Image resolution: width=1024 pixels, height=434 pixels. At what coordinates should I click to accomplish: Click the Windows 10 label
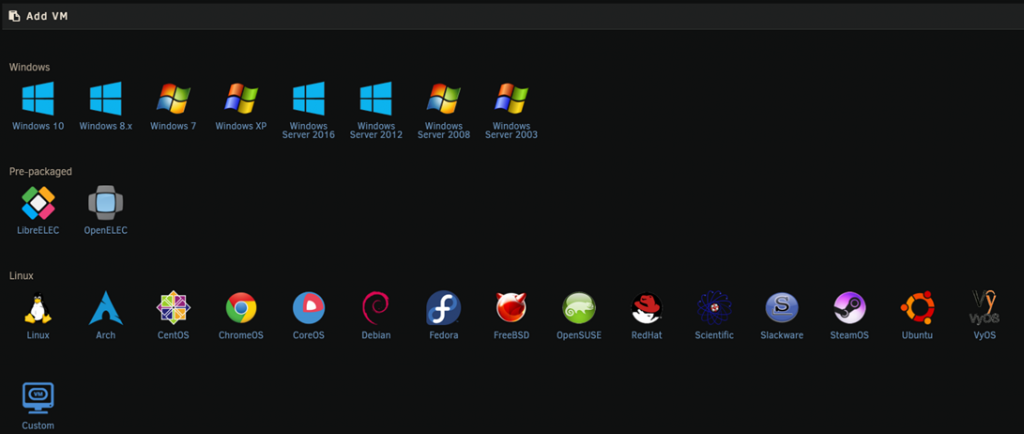[38, 126]
